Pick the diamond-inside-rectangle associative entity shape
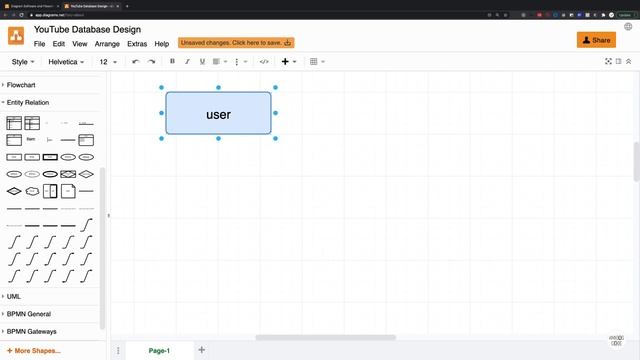The image size is (640, 360). click(x=68, y=174)
